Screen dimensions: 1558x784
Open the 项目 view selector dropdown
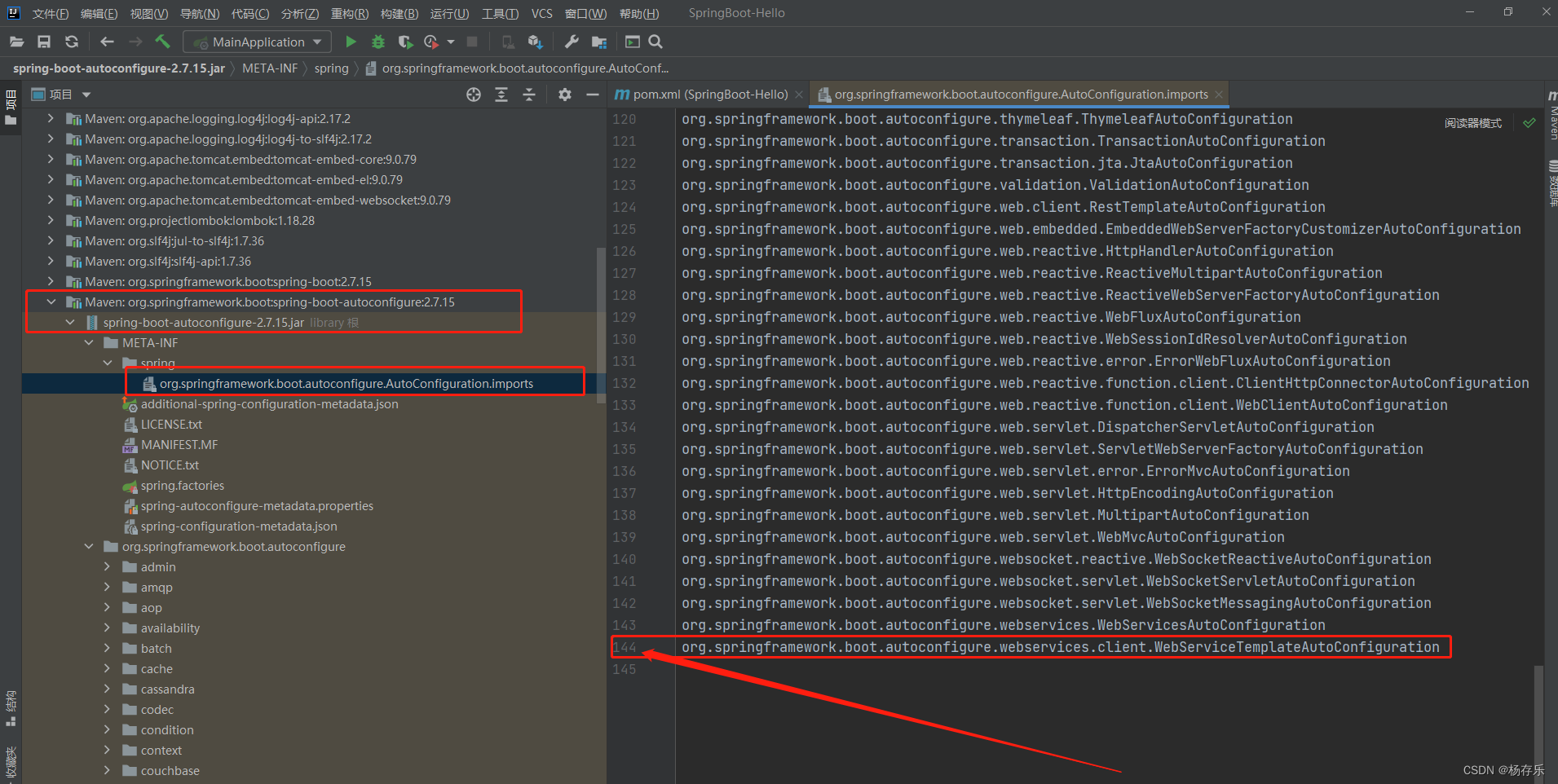[86, 95]
